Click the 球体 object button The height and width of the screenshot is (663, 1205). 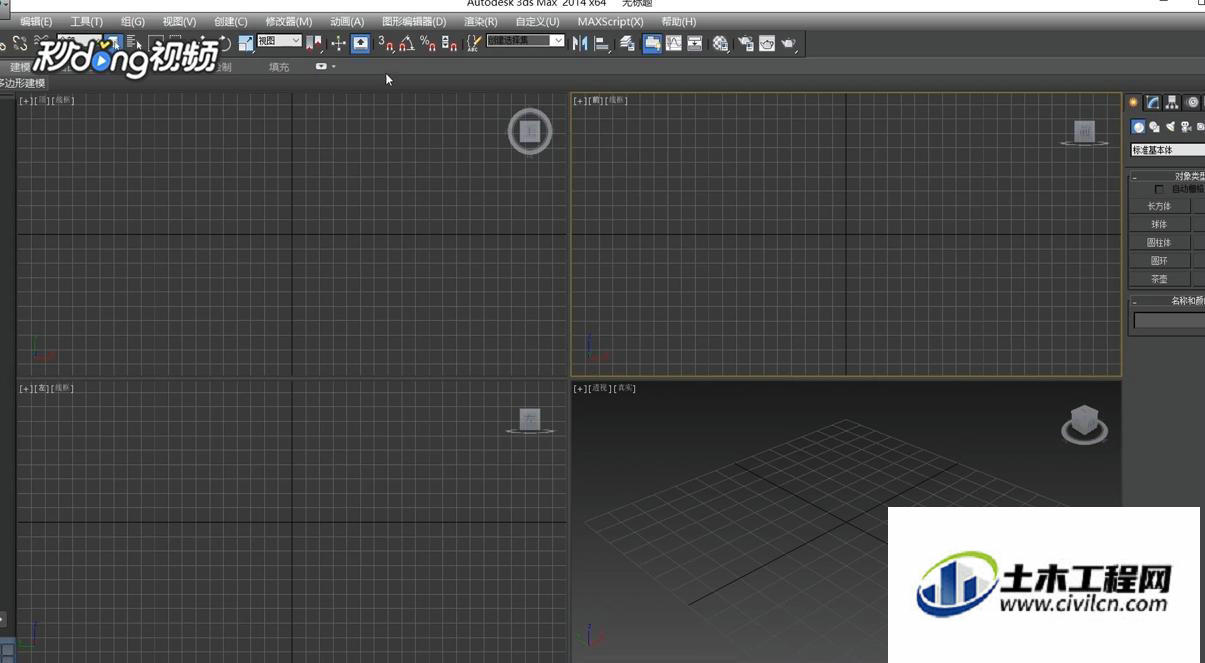[1159, 224]
